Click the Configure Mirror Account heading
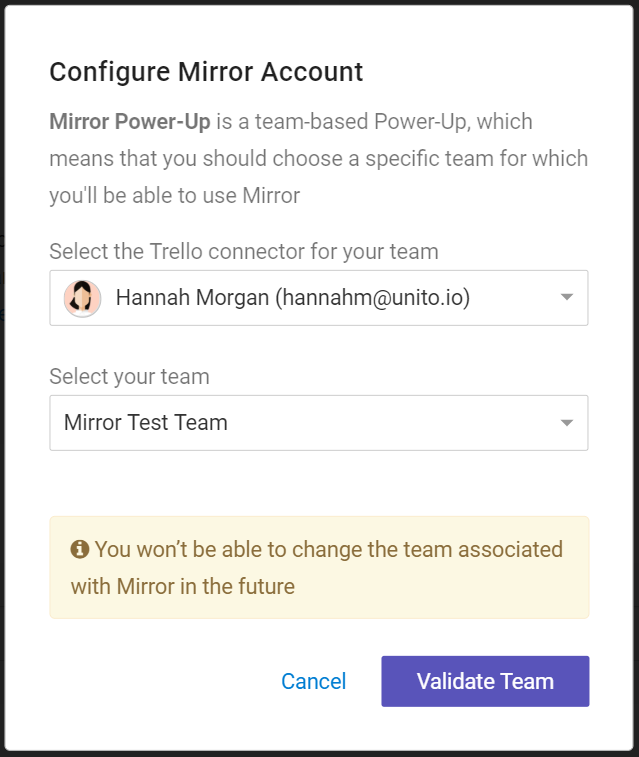 (206, 72)
